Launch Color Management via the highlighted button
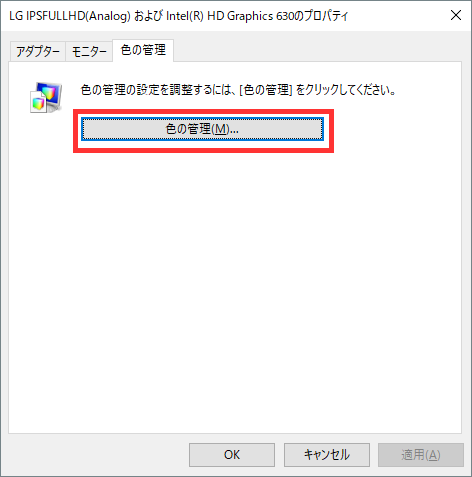The width and height of the screenshot is (472, 477). pos(202,129)
